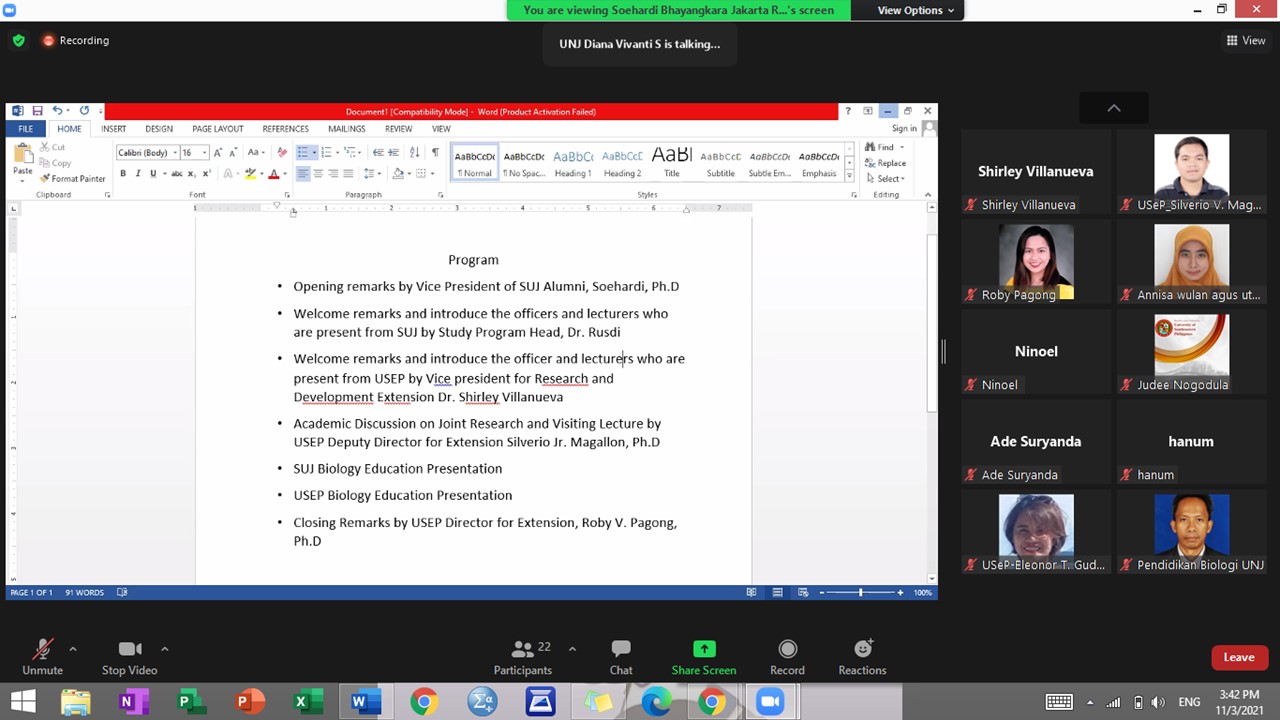
Task: Switch to the REVIEW ribbon tab
Action: coord(398,129)
